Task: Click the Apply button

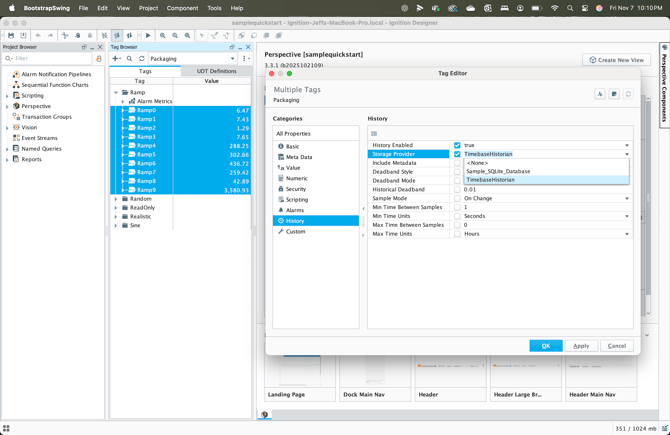Action: point(581,346)
